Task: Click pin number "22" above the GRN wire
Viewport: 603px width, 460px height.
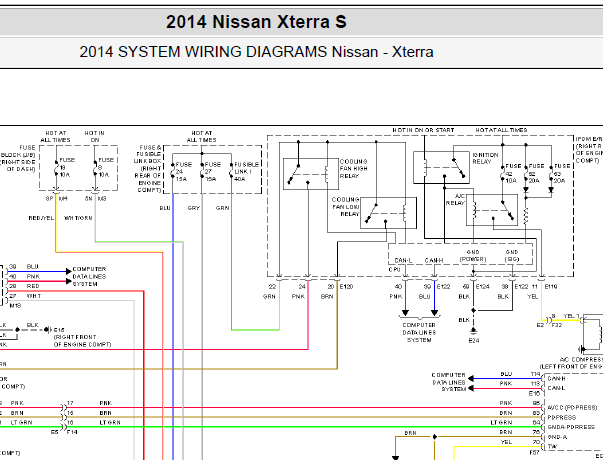Action: (x=272, y=287)
